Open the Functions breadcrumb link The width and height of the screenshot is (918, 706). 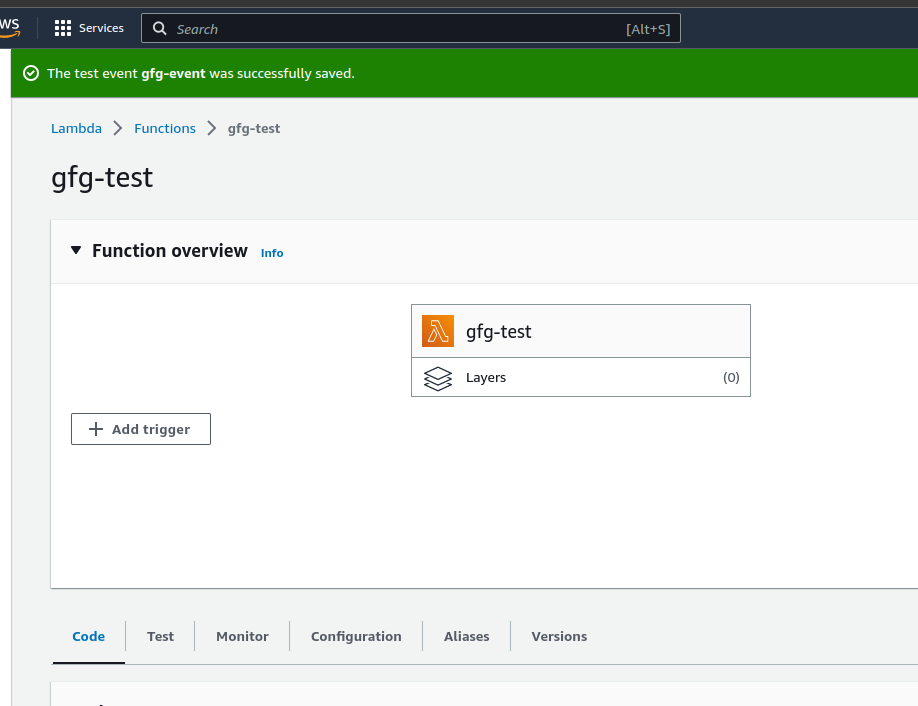point(165,128)
